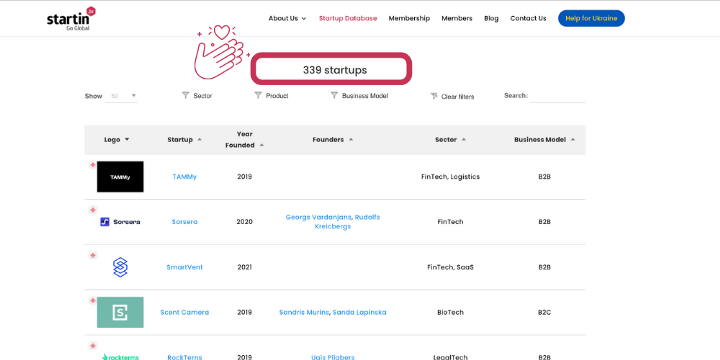Select SmartVent year 2021 cell
Image resolution: width=720 pixels, height=360 pixels.
click(x=244, y=267)
